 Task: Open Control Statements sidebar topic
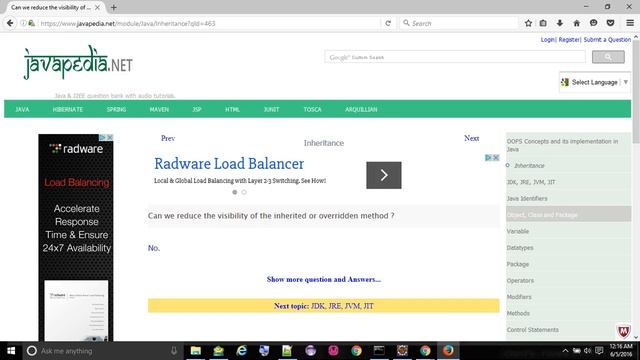coord(533,329)
